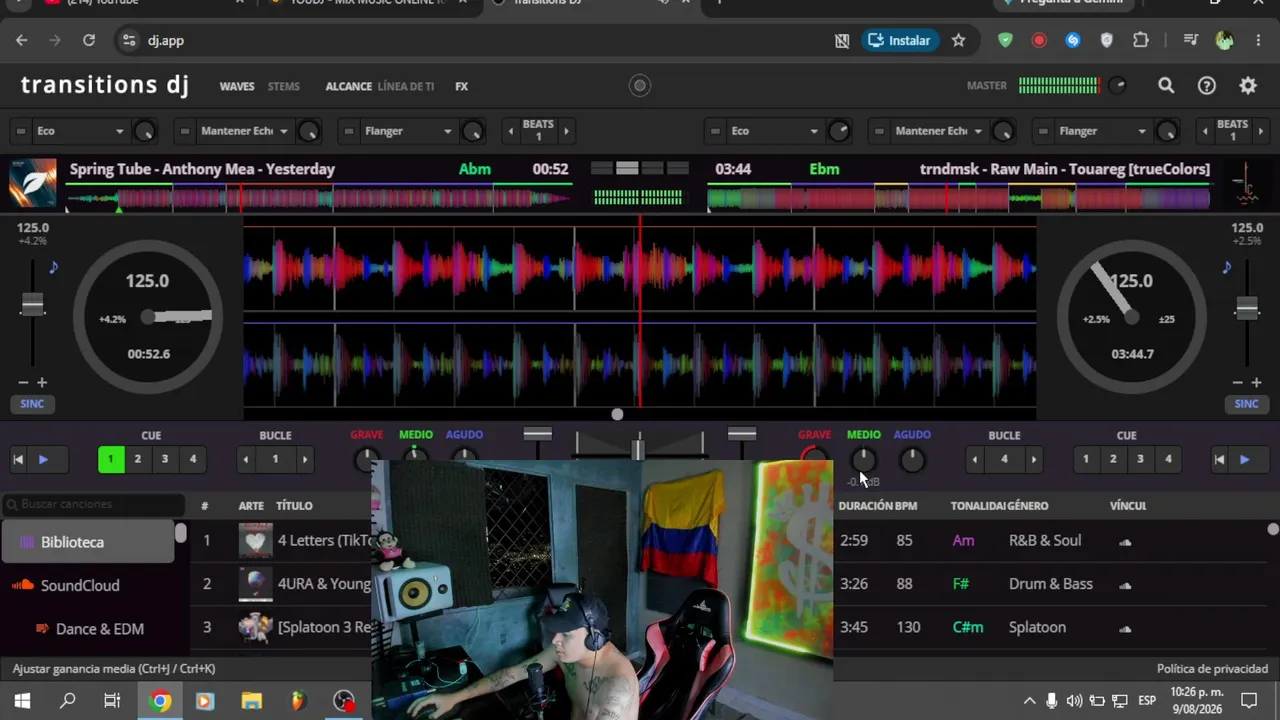Click the record circle icon in the header
The height and width of the screenshot is (720, 1280).
[x=640, y=86]
